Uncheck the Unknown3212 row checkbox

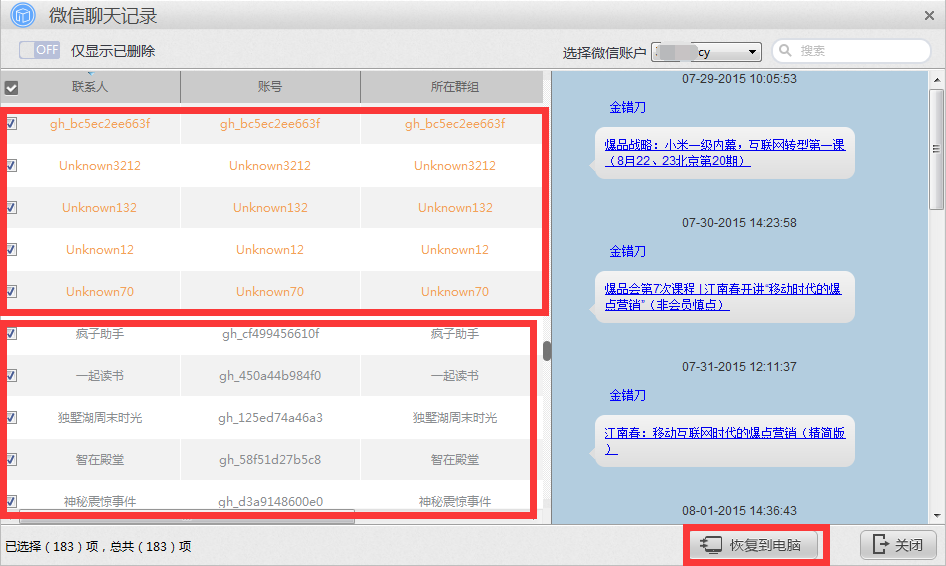pyautogui.click(x=11, y=165)
